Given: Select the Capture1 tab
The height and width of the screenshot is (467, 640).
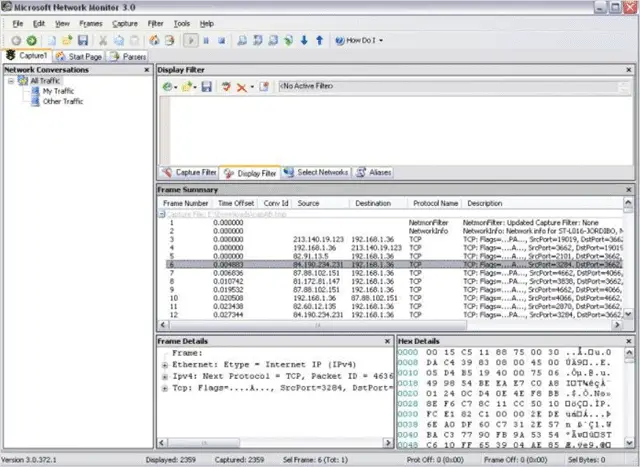Looking at the screenshot, I should point(27,56).
